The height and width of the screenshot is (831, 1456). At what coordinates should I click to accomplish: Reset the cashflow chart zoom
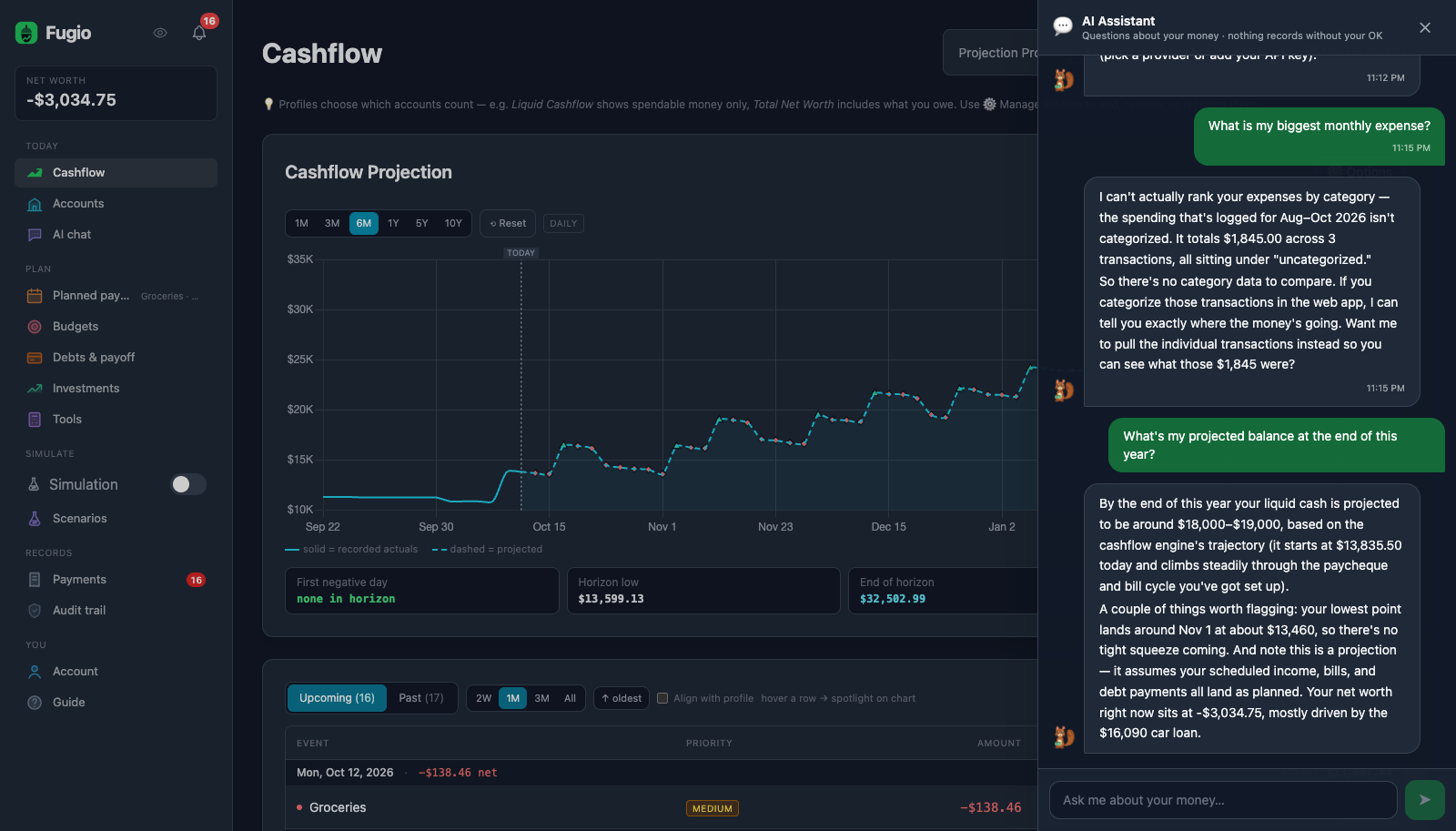[x=508, y=223]
